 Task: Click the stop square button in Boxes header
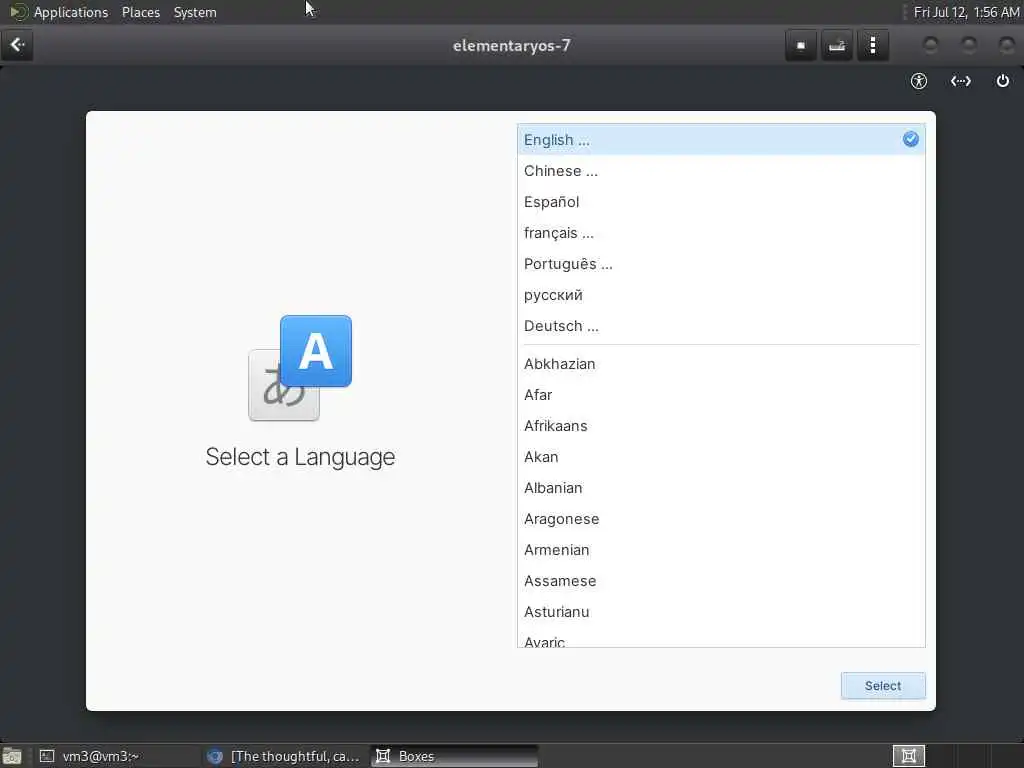click(801, 45)
